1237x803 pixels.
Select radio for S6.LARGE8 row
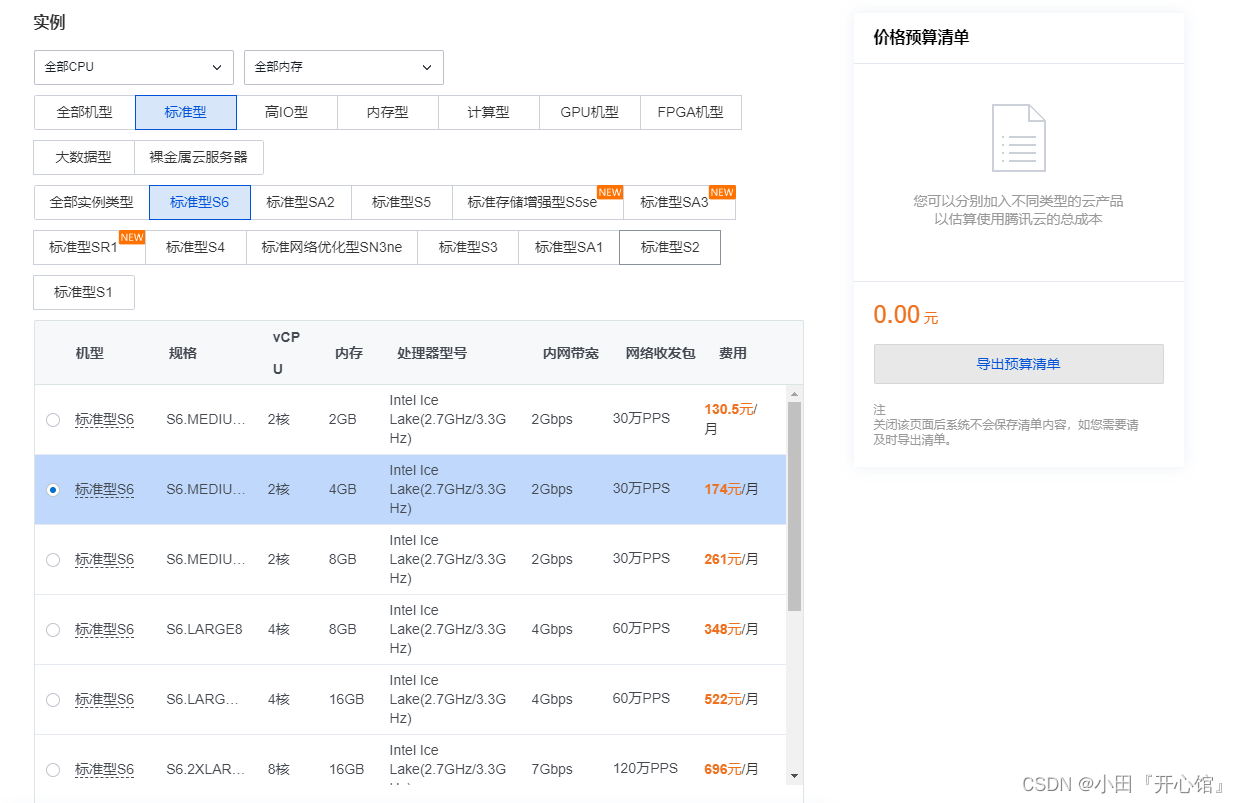tap(53, 630)
